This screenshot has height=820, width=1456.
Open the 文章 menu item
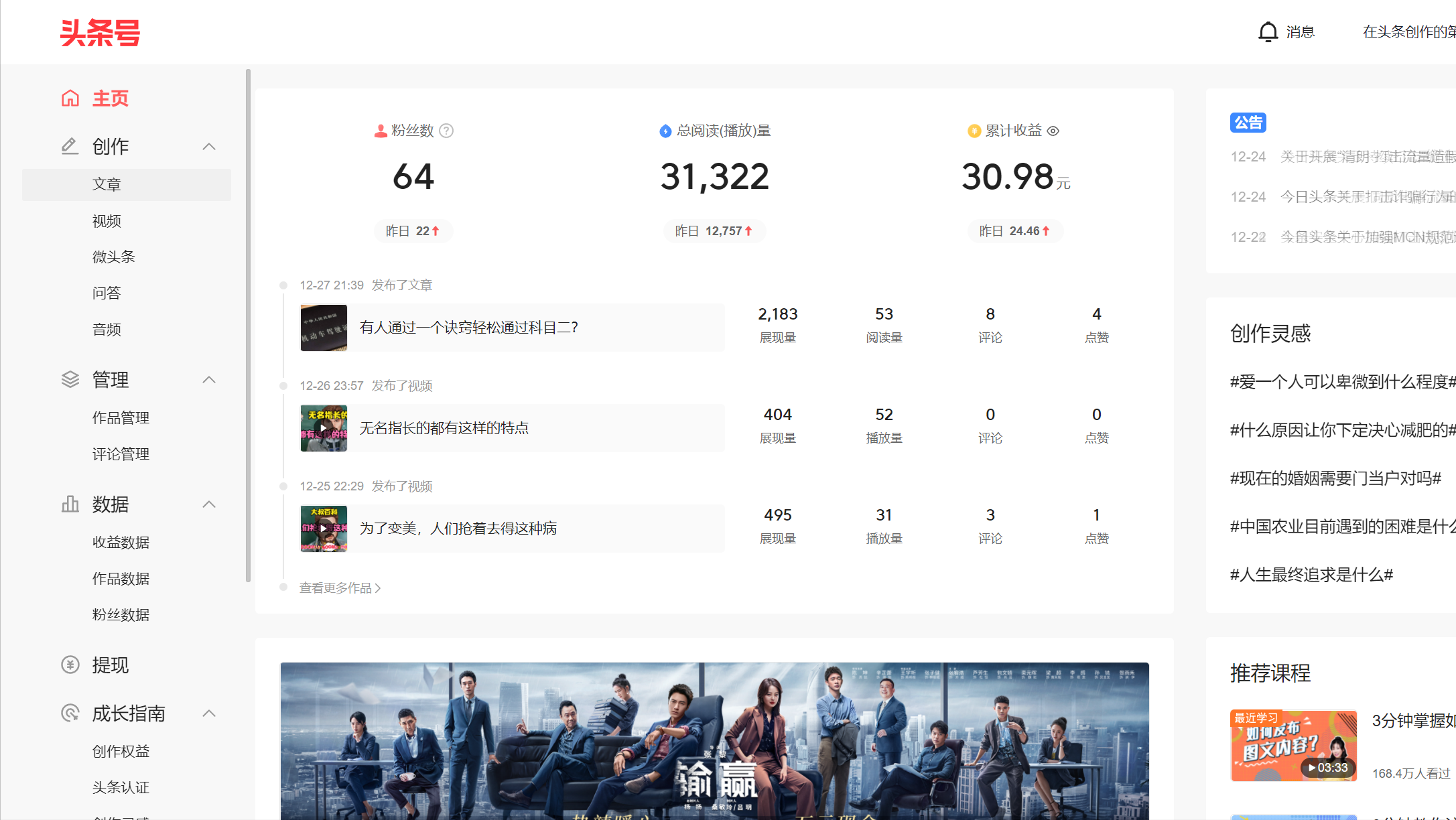(107, 184)
